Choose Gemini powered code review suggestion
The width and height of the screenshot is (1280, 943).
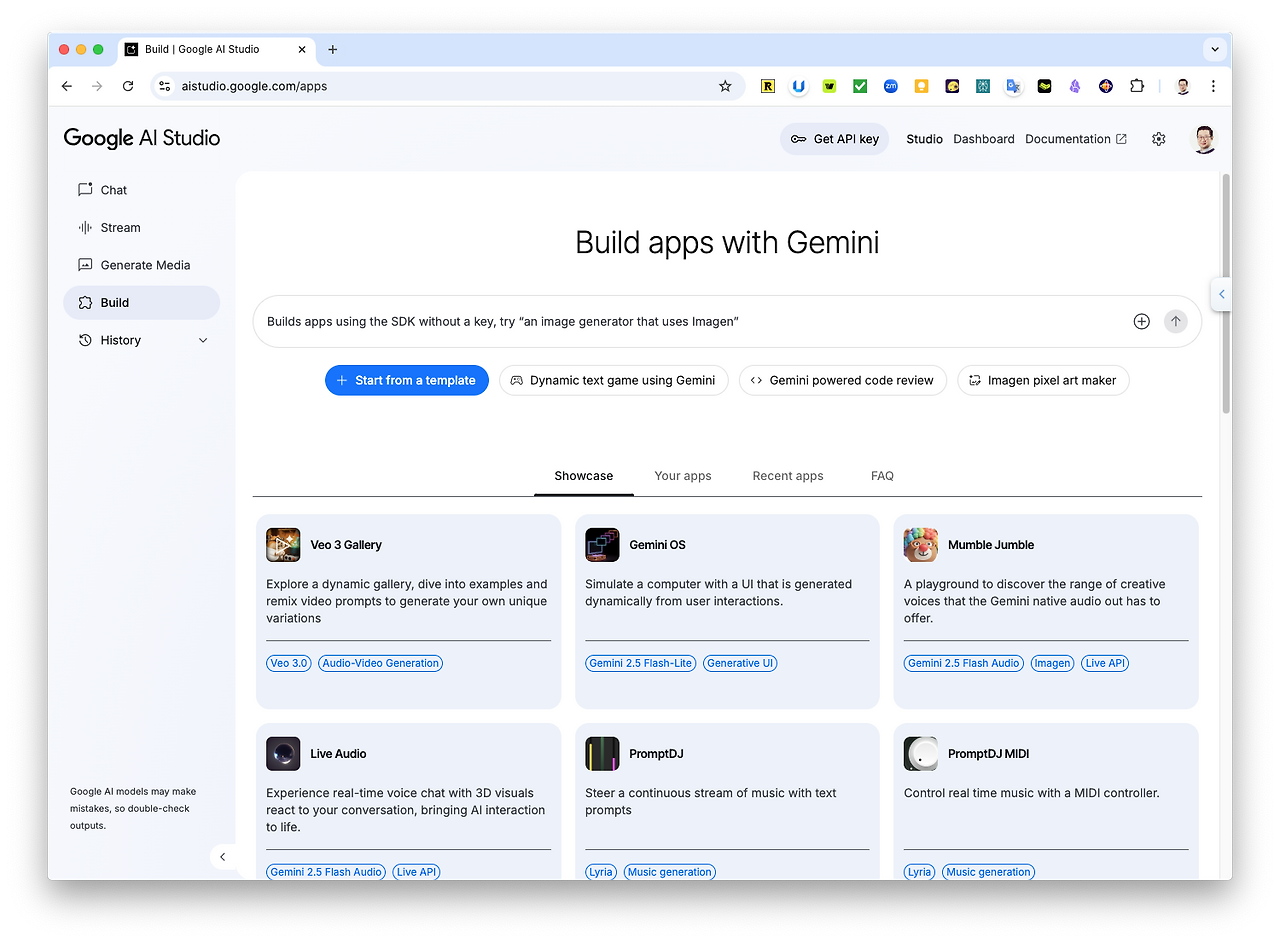843,380
